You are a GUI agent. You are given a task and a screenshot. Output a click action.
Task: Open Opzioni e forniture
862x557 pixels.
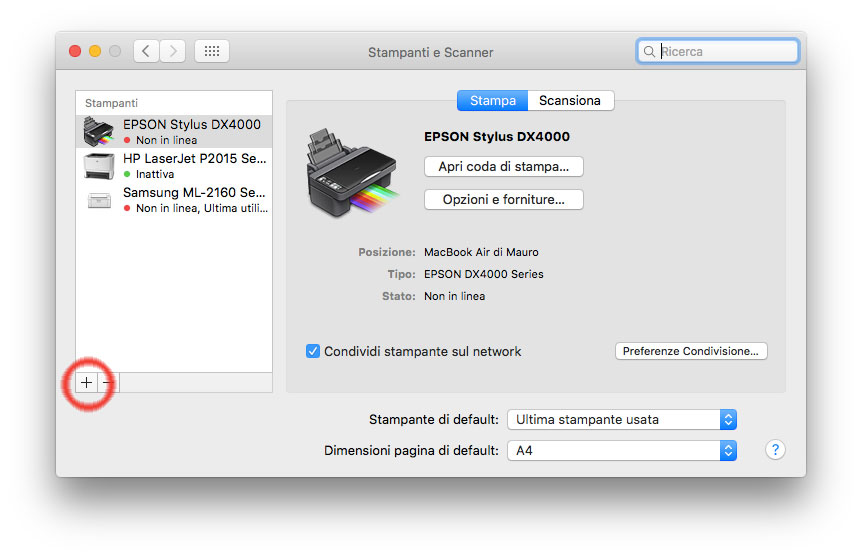pos(504,200)
